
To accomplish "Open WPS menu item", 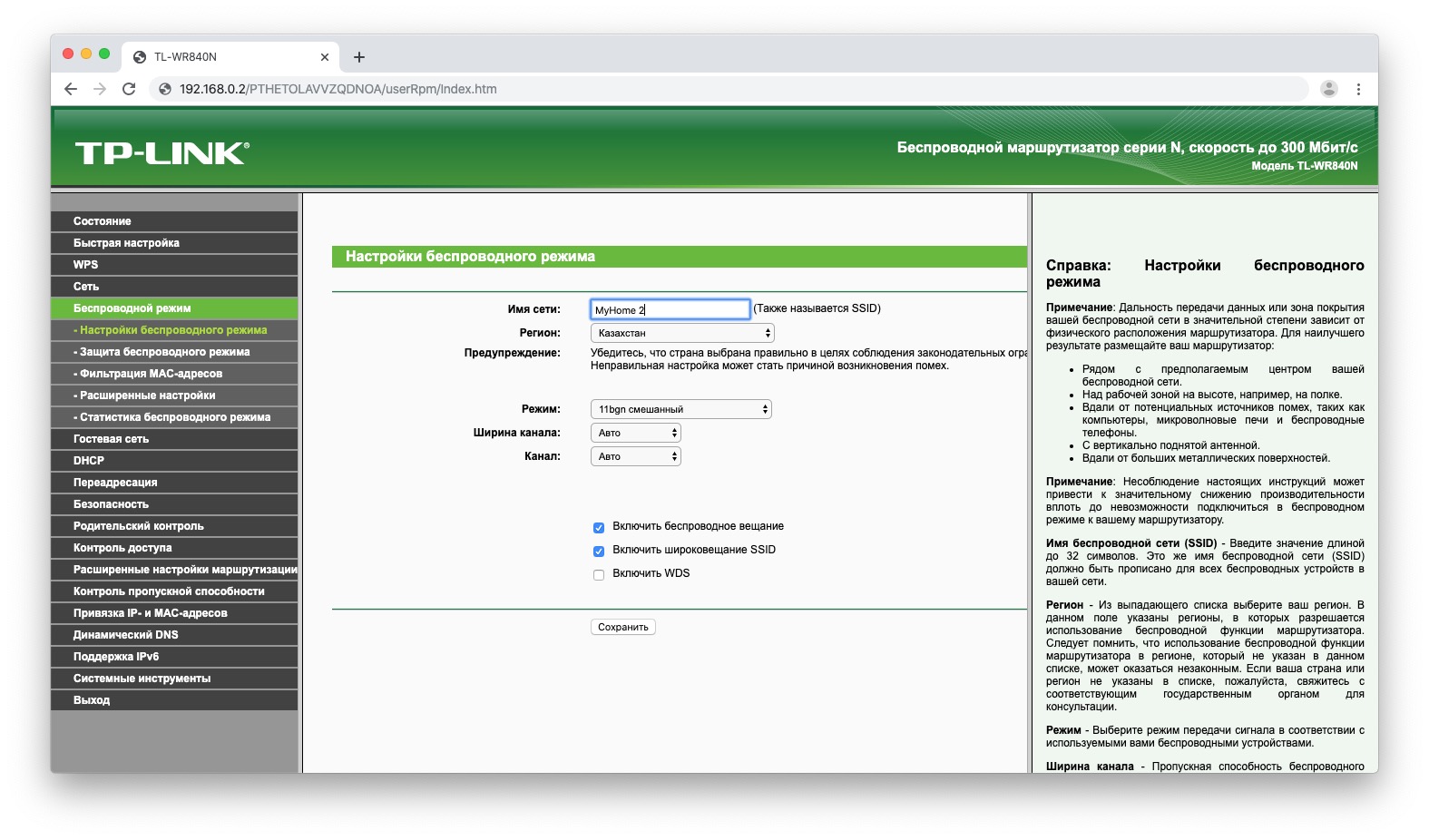I will coord(174,265).
